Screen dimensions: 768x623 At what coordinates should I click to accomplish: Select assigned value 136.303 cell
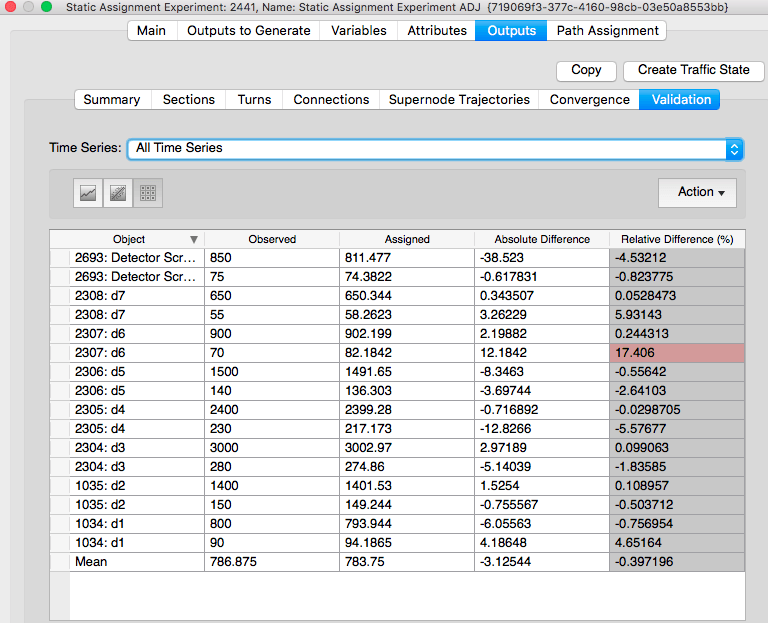coord(407,391)
